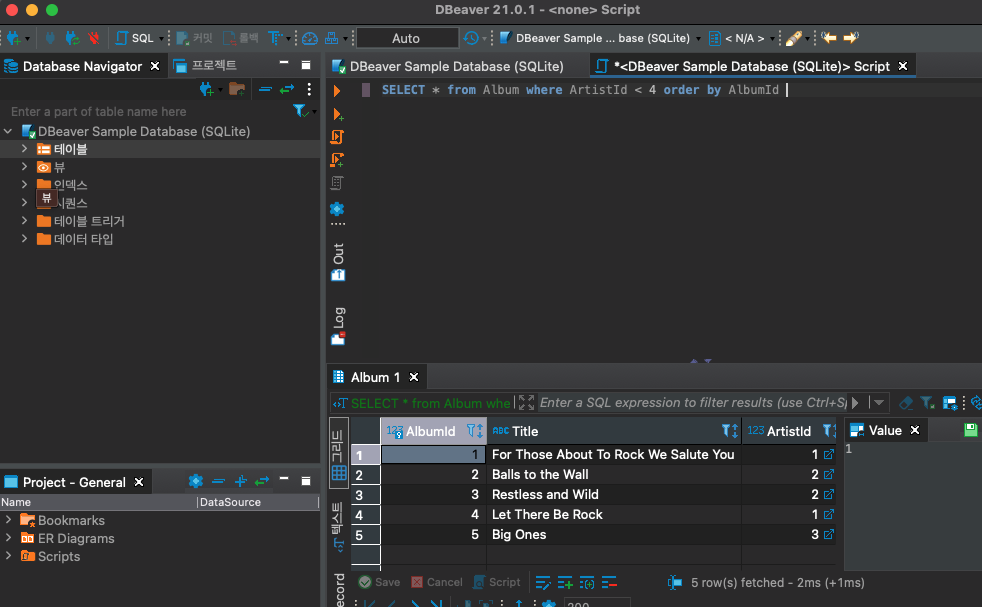Click the Auto commit mode field
The width and height of the screenshot is (982, 607).
[x=406, y=38]
